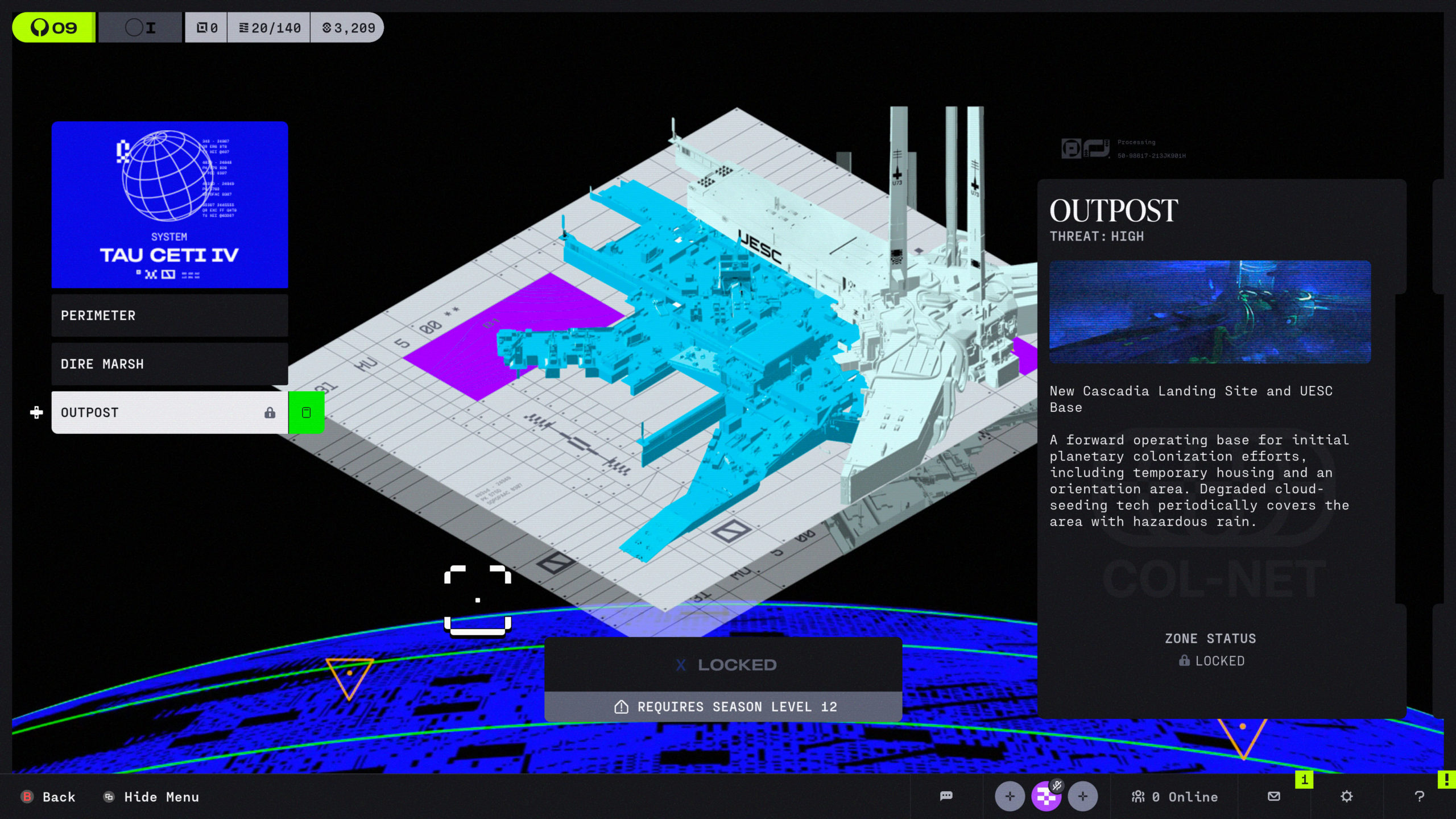Click green Outpost zone intel button
The image size is (1456, 819).
[x=306, y=412]
